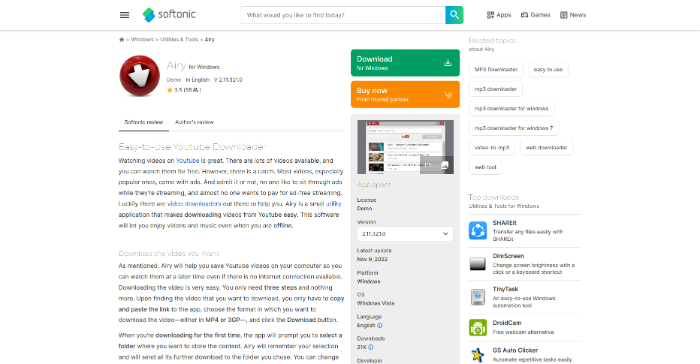
Task: Click the home breadcrumb icon
Action: tap(121, 40)
